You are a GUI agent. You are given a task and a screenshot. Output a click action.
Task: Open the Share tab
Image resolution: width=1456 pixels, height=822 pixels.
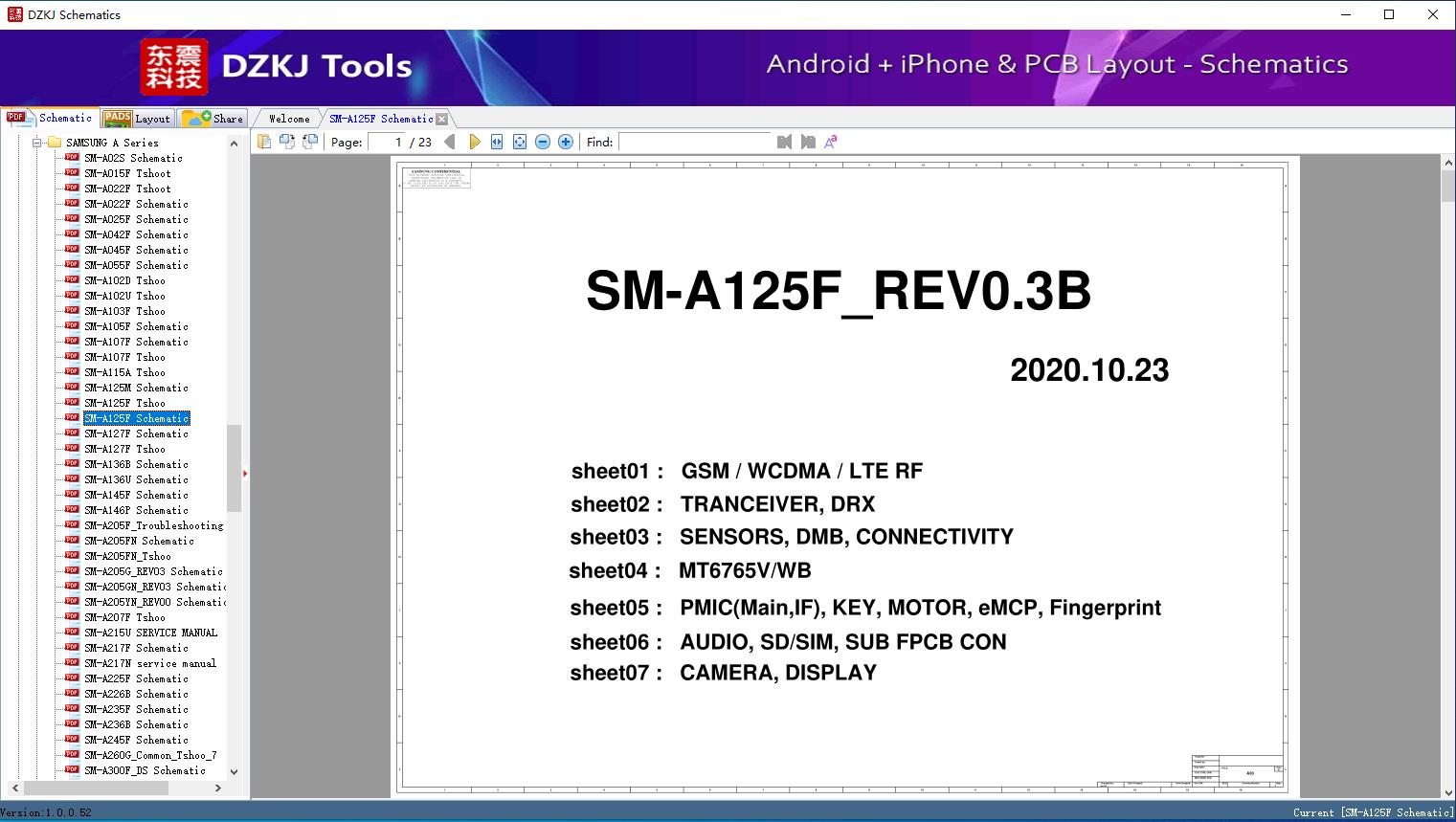[213, 119]
